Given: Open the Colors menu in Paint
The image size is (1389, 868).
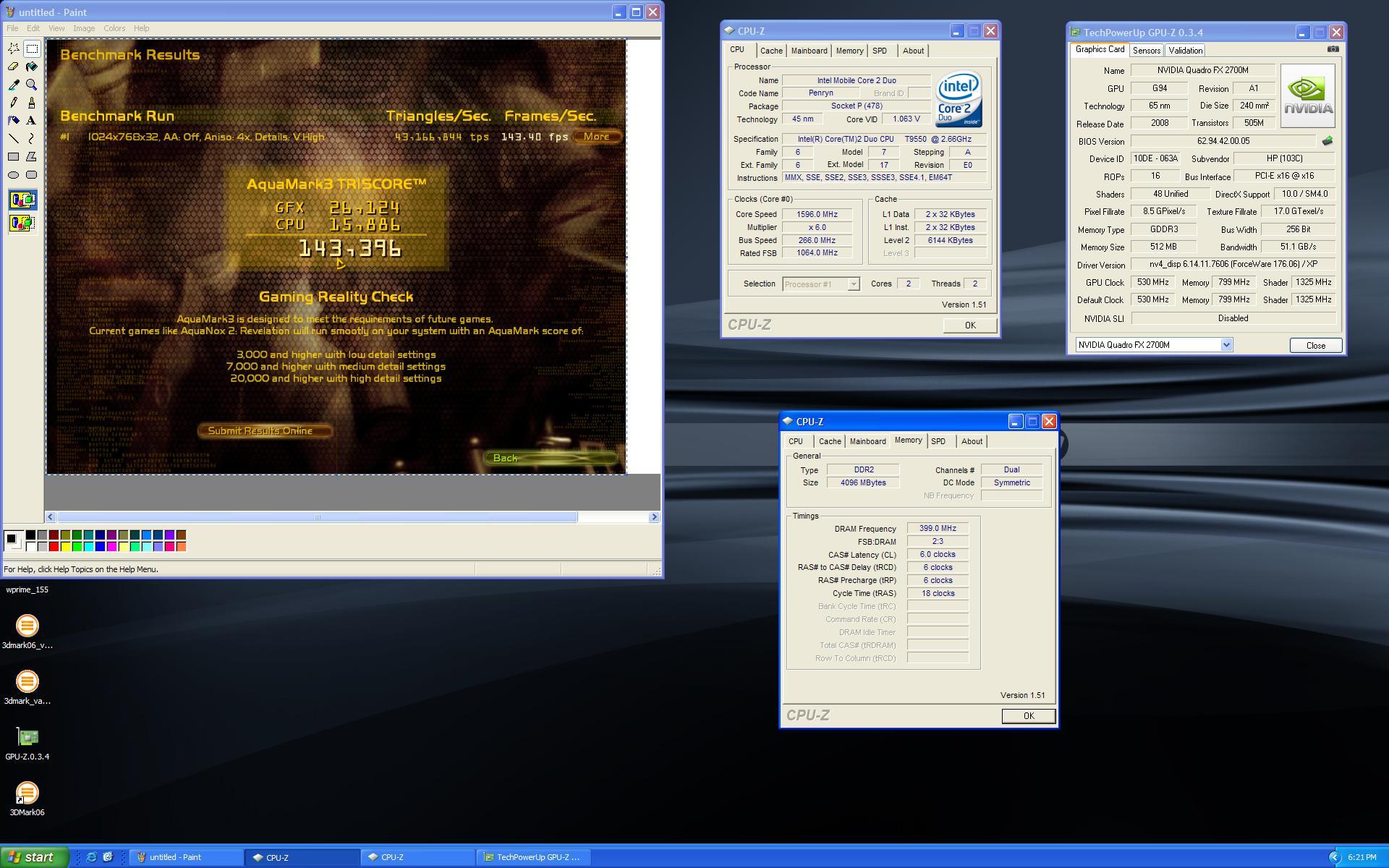Looking at the screenshot, I should pyautogui.click(x=114, y=28).
